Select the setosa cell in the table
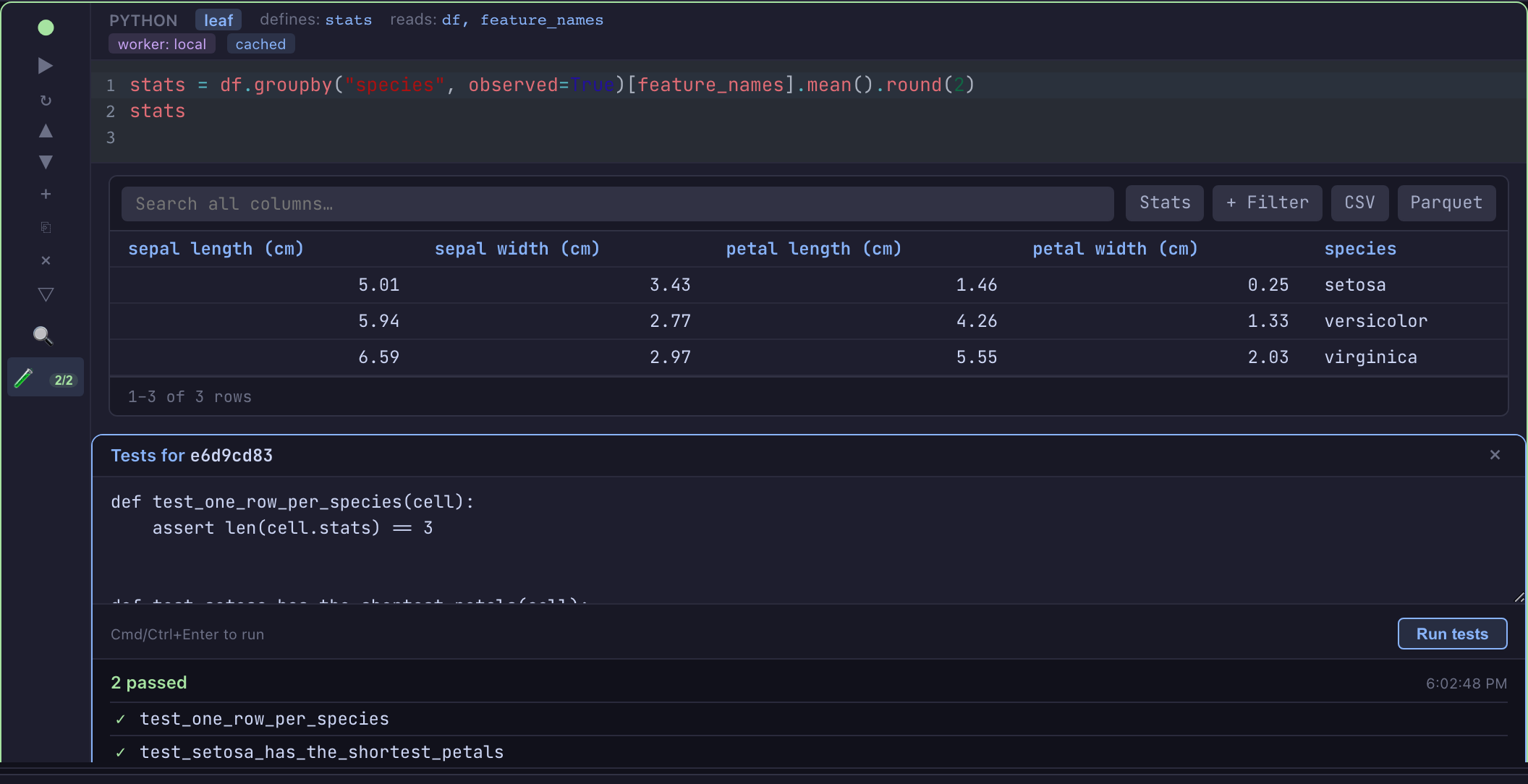 tap(1355, 285)
